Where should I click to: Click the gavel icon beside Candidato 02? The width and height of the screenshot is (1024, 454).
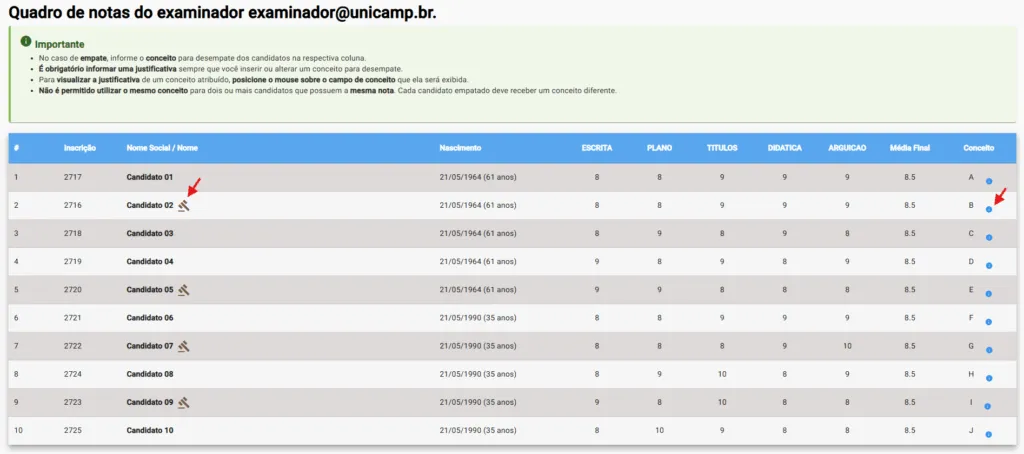click(x=183, y=205)
